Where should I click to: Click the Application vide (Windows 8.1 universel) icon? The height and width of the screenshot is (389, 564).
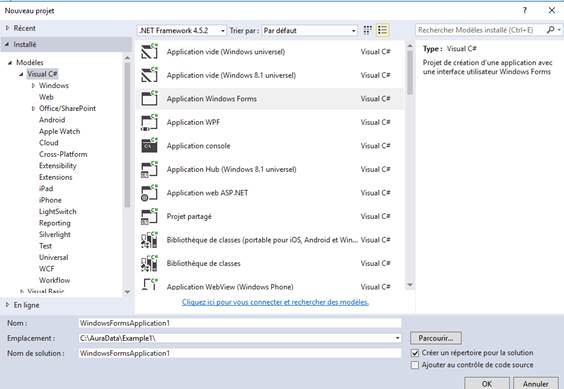pyautogui.click(x=149, y=74)
